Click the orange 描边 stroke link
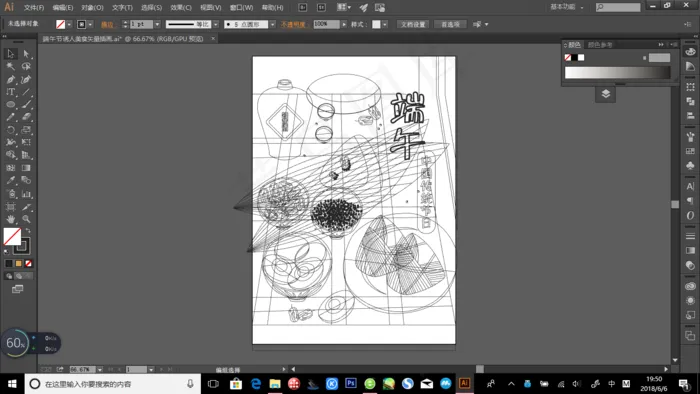This screenshot has width=700, height=394. click(107, 25)
